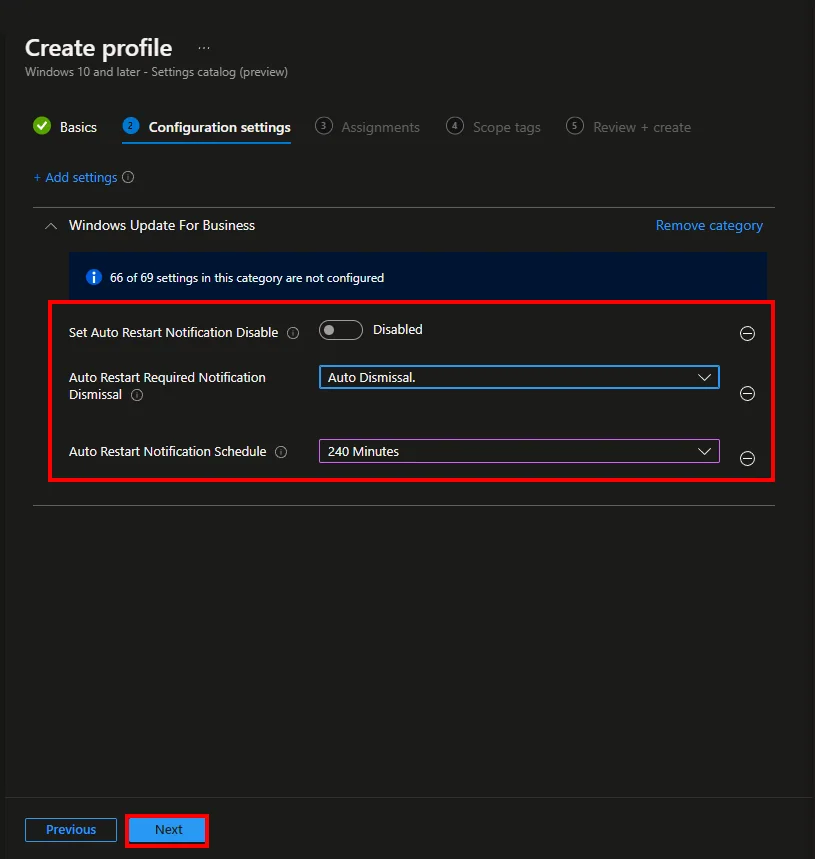Image resolution: width=815 pixels, height=859 pixels.
Task: Open the Scope tags step
Action: (x=493, y=127)
